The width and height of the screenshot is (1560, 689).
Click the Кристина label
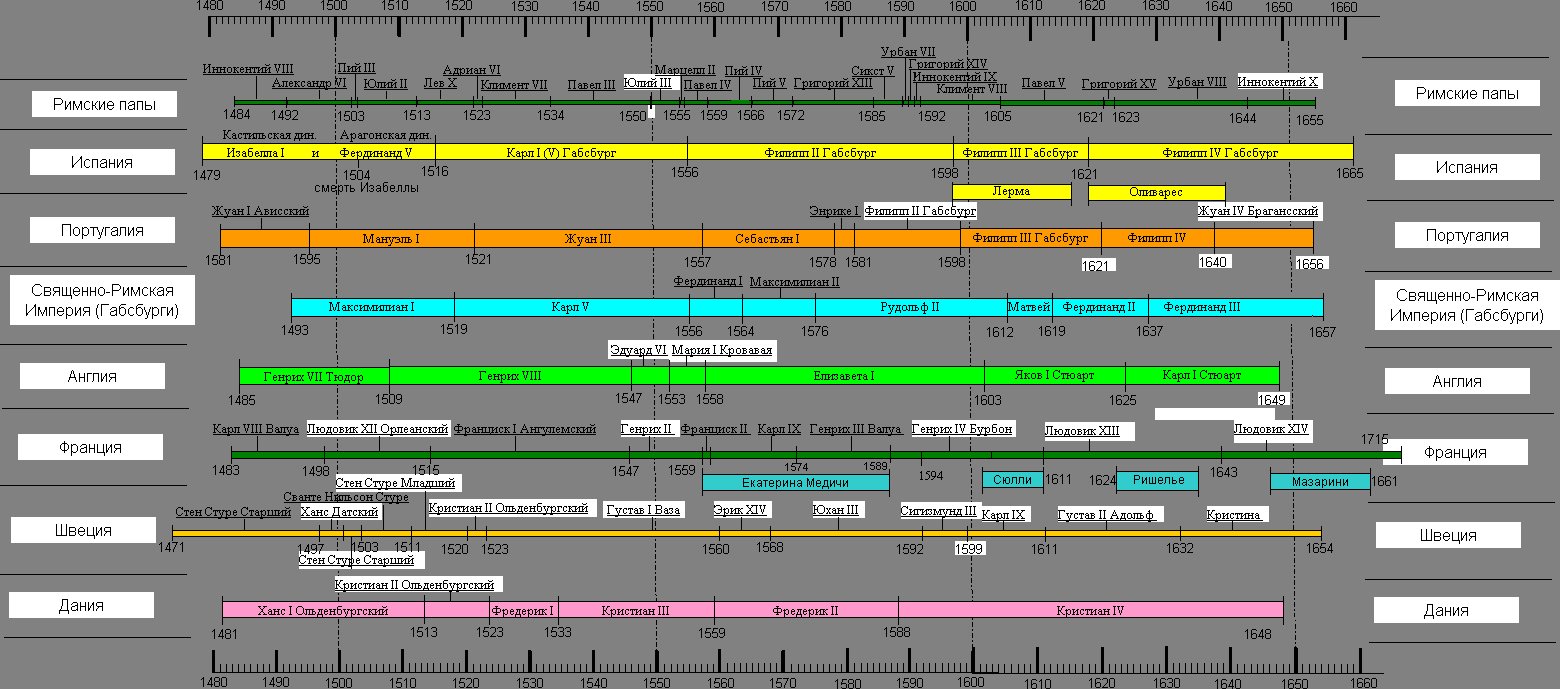point(1237,515)
